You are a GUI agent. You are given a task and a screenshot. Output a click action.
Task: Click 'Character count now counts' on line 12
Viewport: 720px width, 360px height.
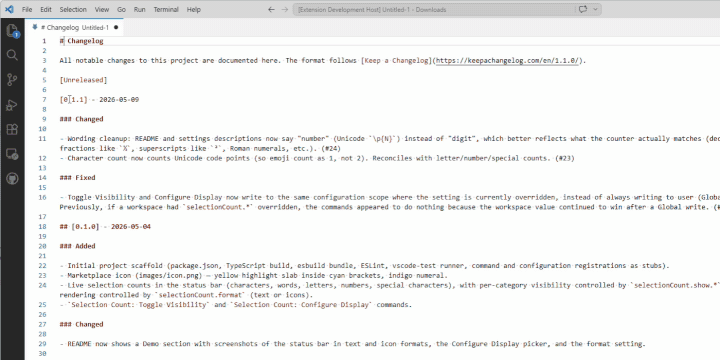click(117, 158)
